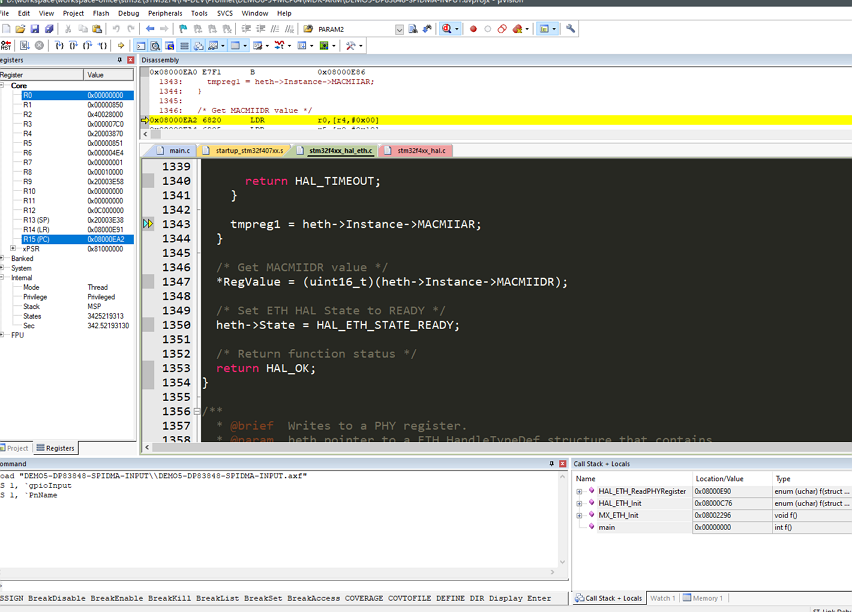Step out of the current function
This screenshot has width=852, height=612.
pyautogui.click(x=87, y=46)
